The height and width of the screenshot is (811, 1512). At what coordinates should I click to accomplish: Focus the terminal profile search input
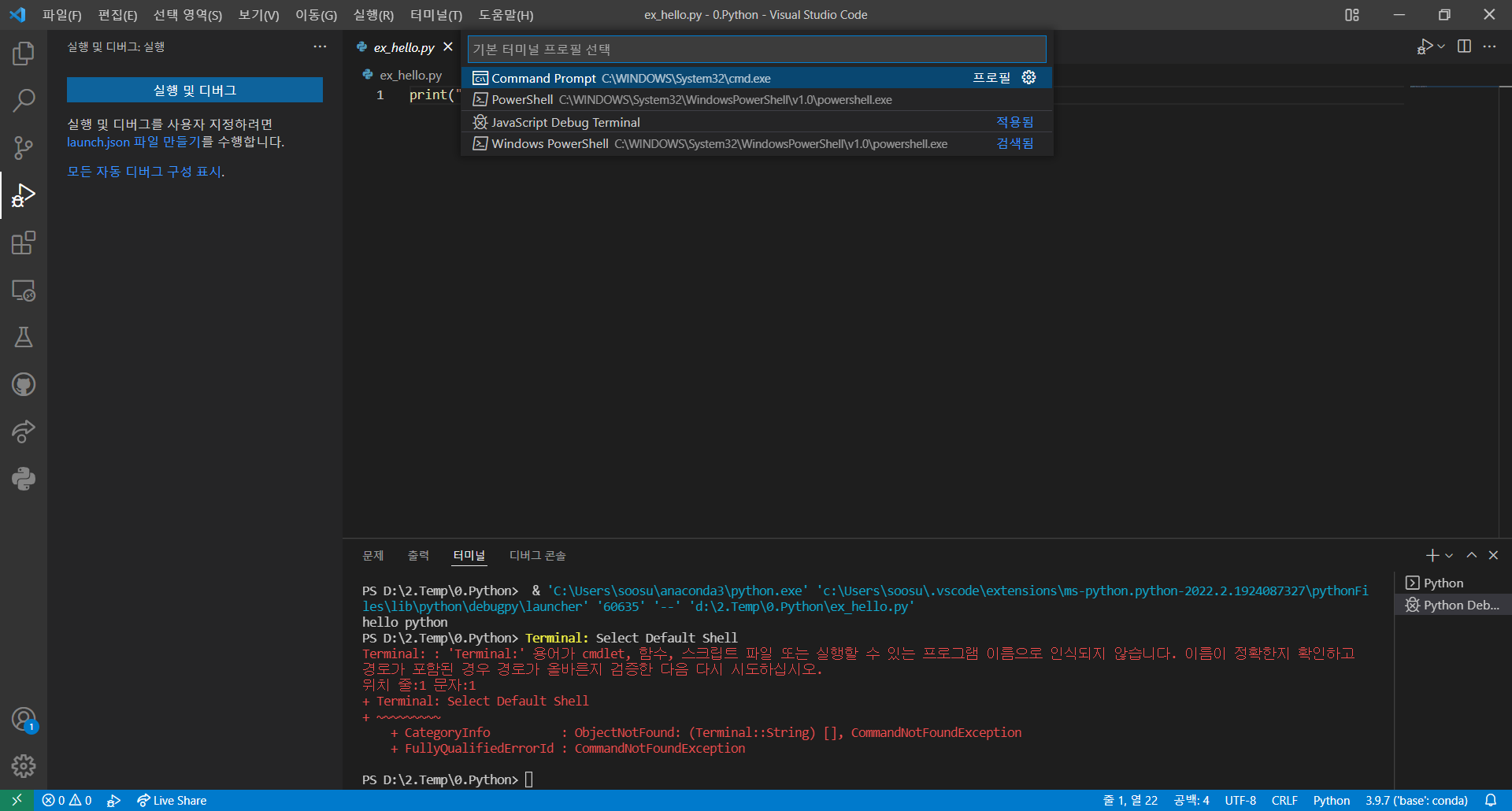[757, 49]
